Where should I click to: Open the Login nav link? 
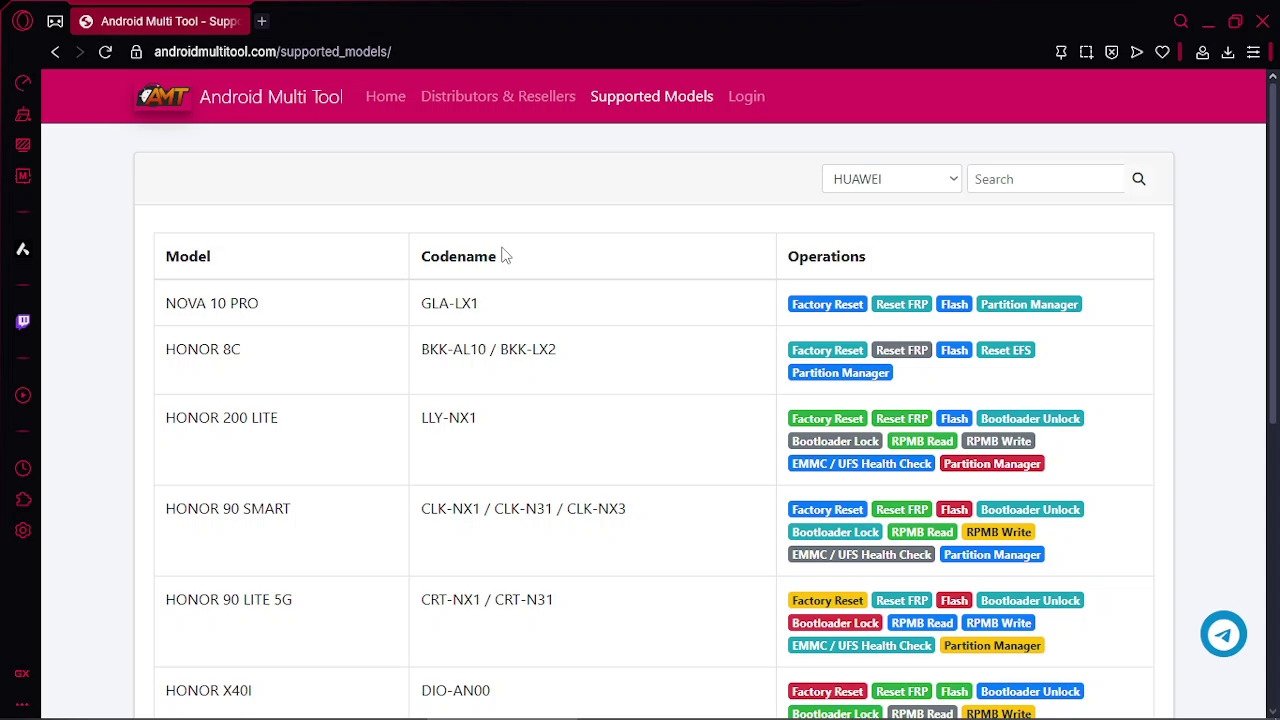point(746,96)
